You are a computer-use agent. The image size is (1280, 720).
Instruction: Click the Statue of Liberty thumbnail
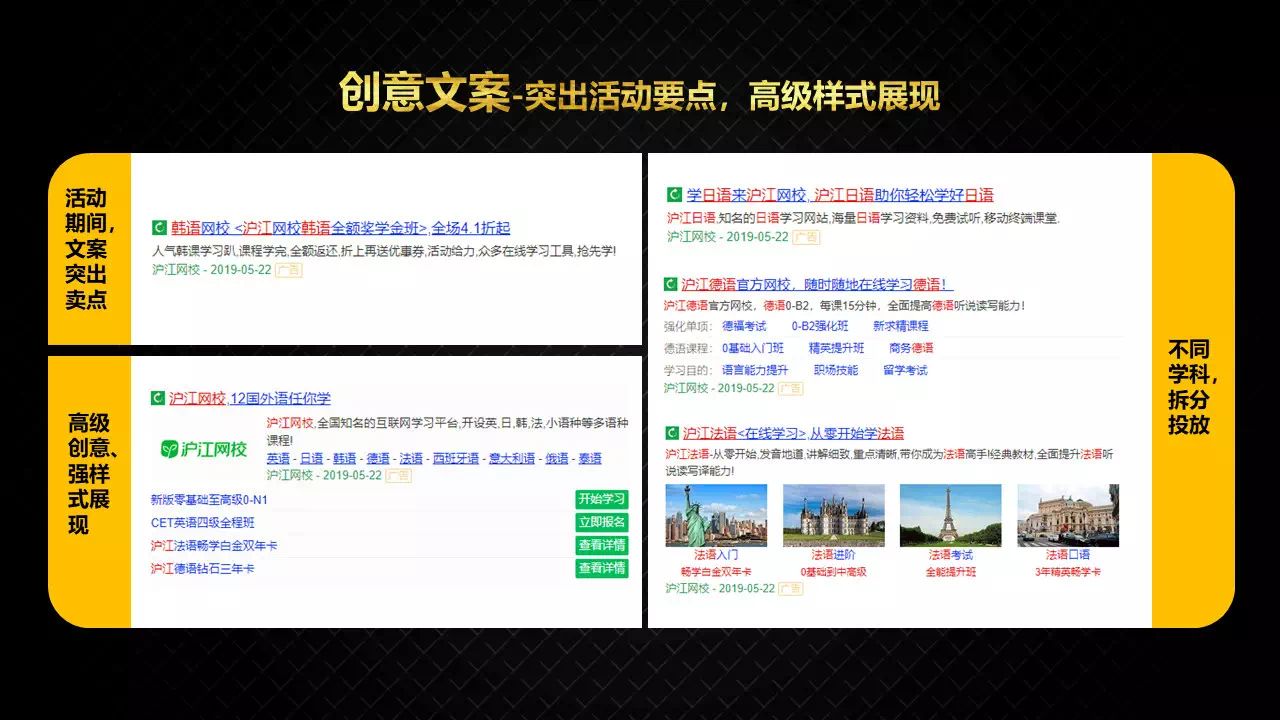[716, 515]
